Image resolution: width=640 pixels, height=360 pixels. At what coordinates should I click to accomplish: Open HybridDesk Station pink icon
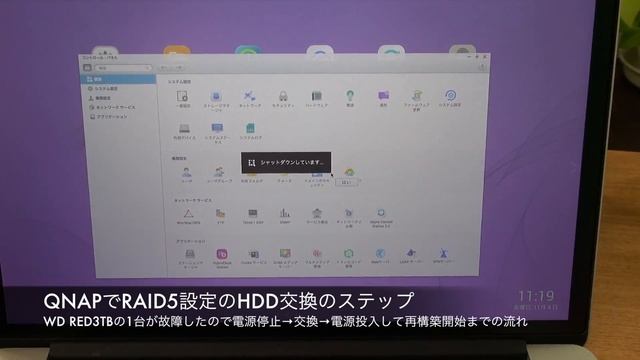coord(222,254)
